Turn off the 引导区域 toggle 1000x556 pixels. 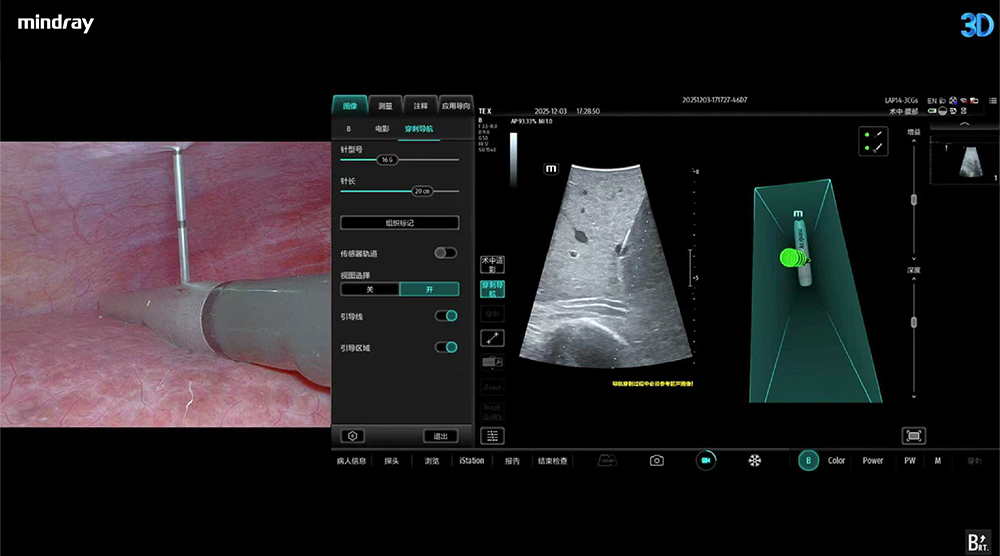click(446, 347)
